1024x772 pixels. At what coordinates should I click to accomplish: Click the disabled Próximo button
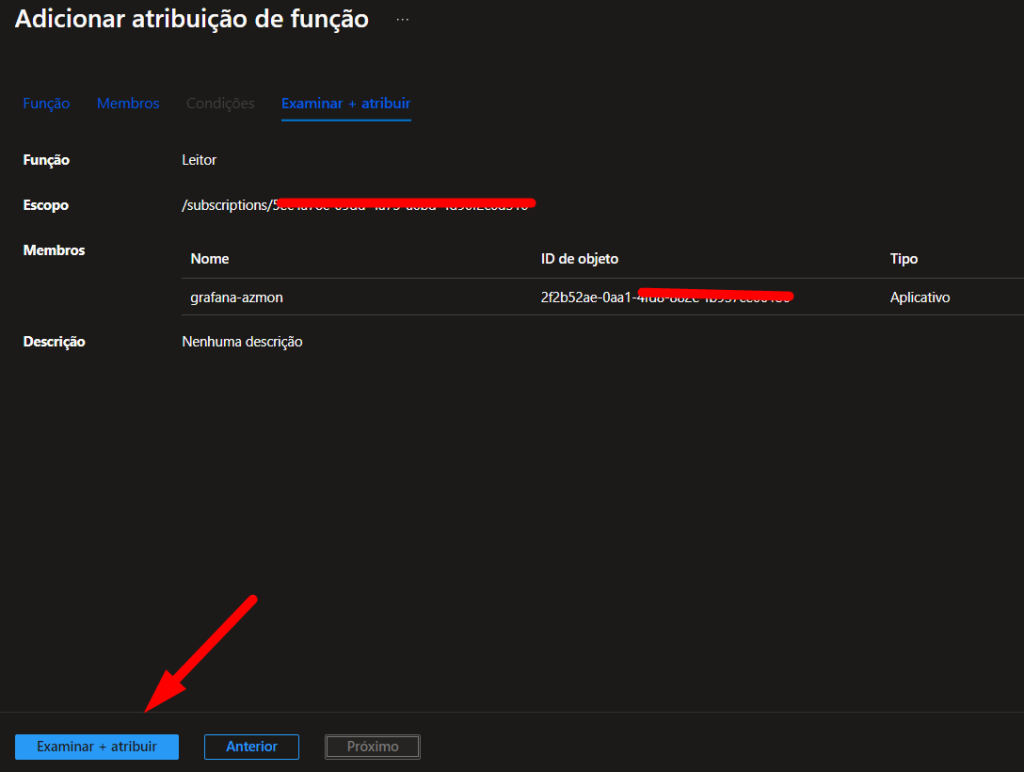pos(372,746)
